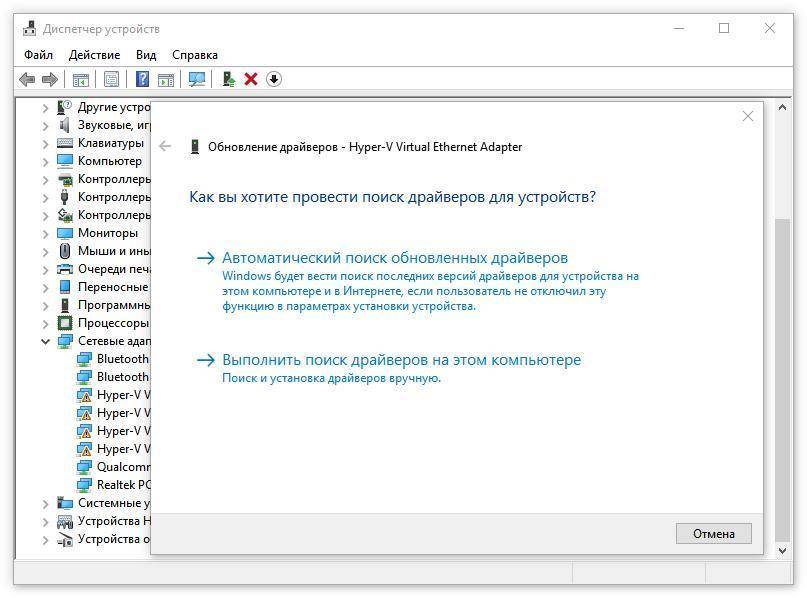Click the Очереди печати printer icon
This screenshot has height=598, width=807.
pos(65,269)
